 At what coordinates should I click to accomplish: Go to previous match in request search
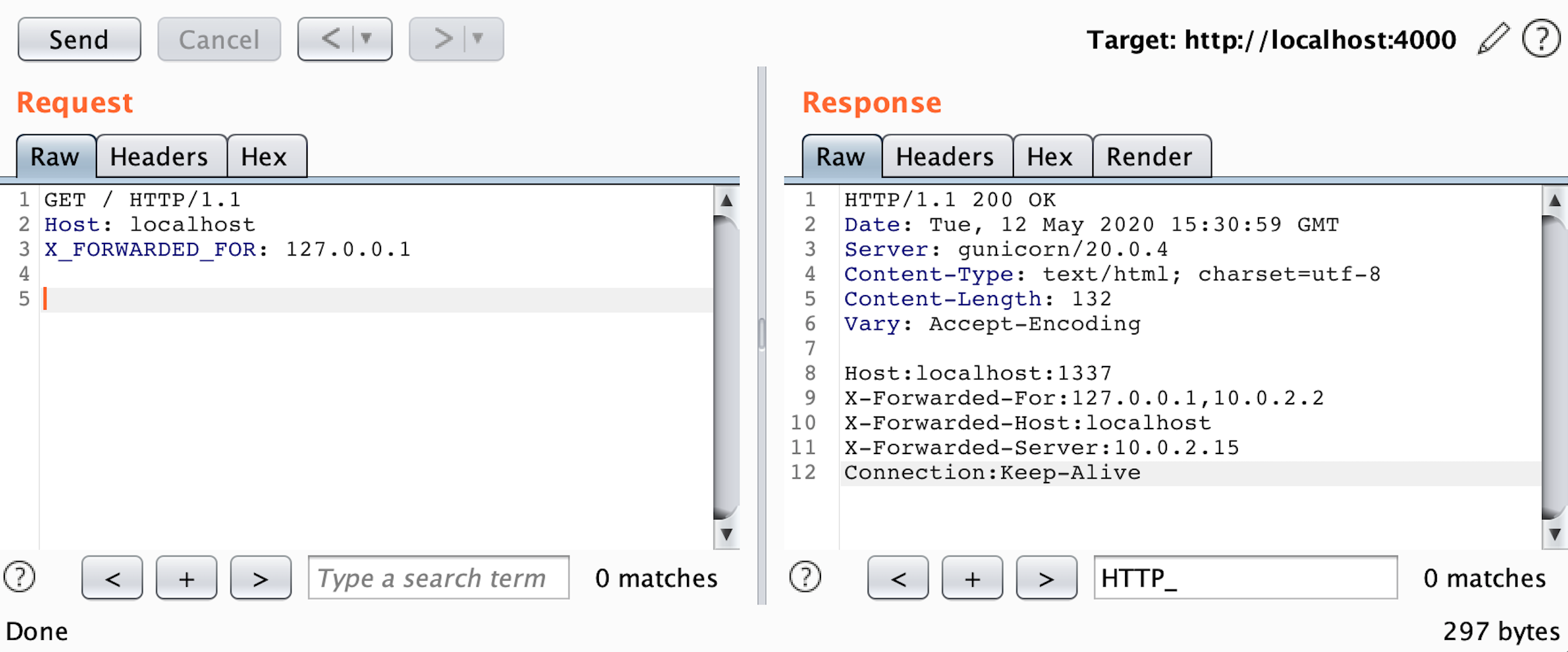pos(113,578)
